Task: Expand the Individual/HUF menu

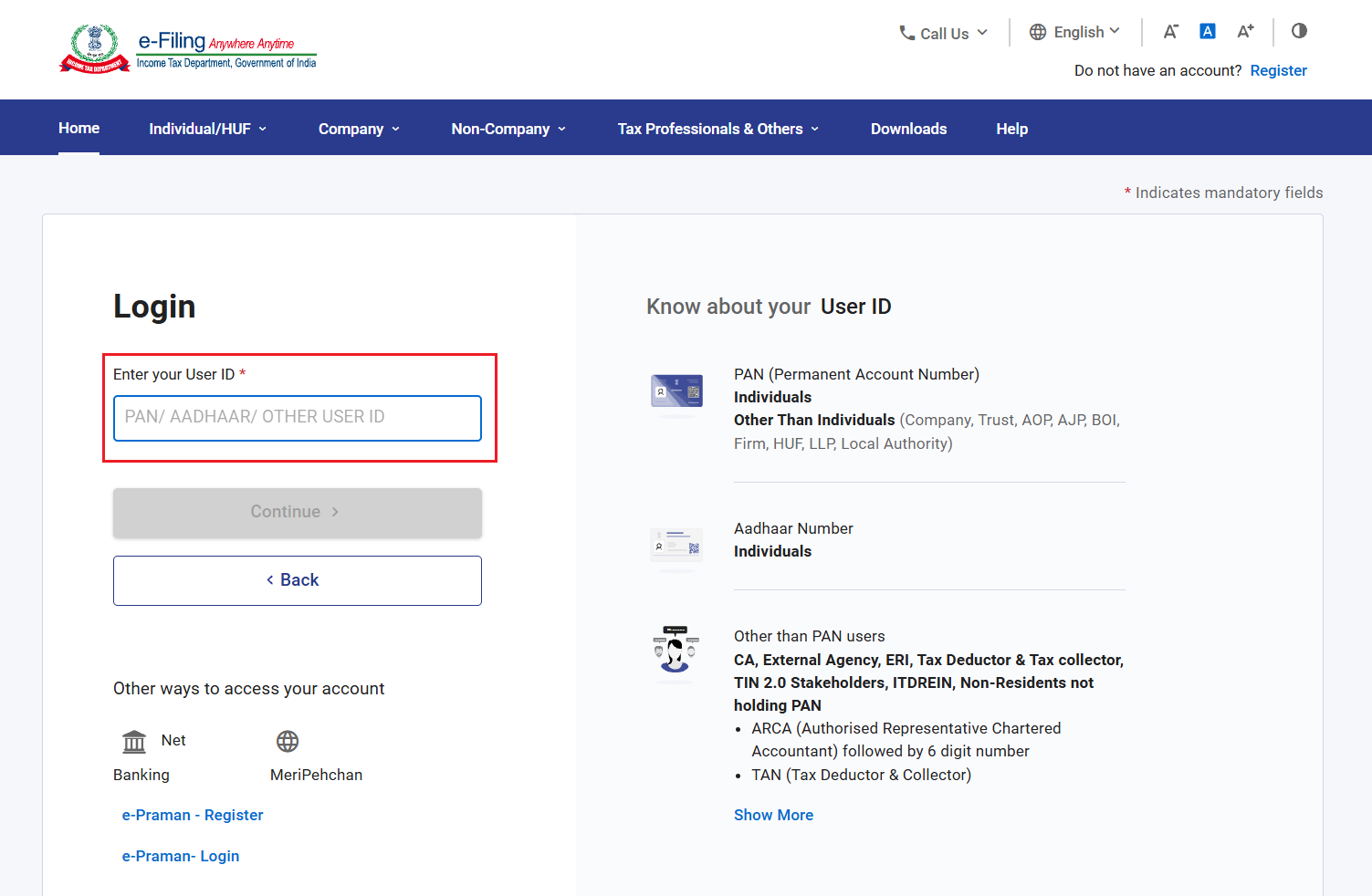Action: [x=208, y=129]
